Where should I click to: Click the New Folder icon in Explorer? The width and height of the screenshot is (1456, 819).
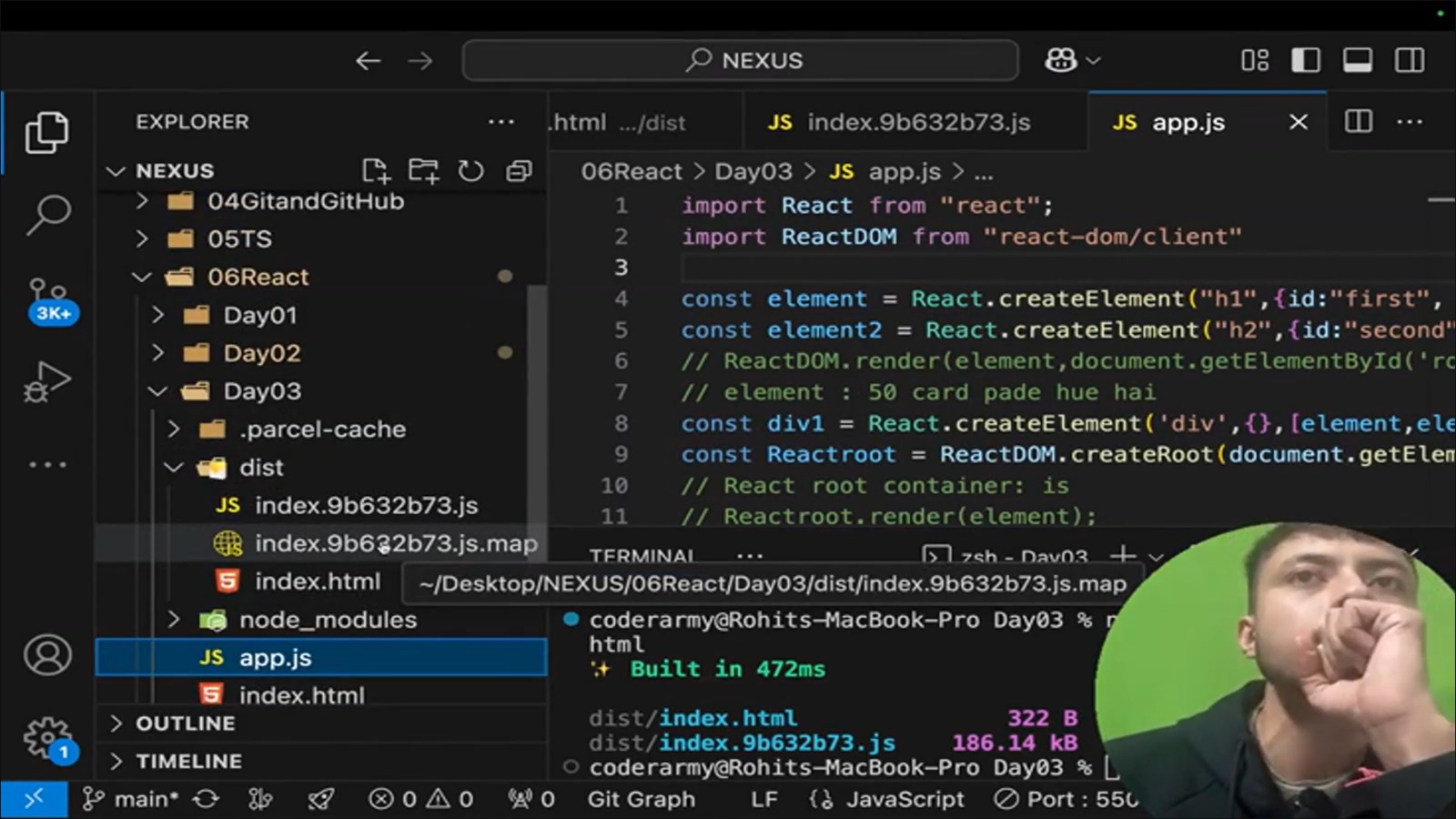coord(423,171)
